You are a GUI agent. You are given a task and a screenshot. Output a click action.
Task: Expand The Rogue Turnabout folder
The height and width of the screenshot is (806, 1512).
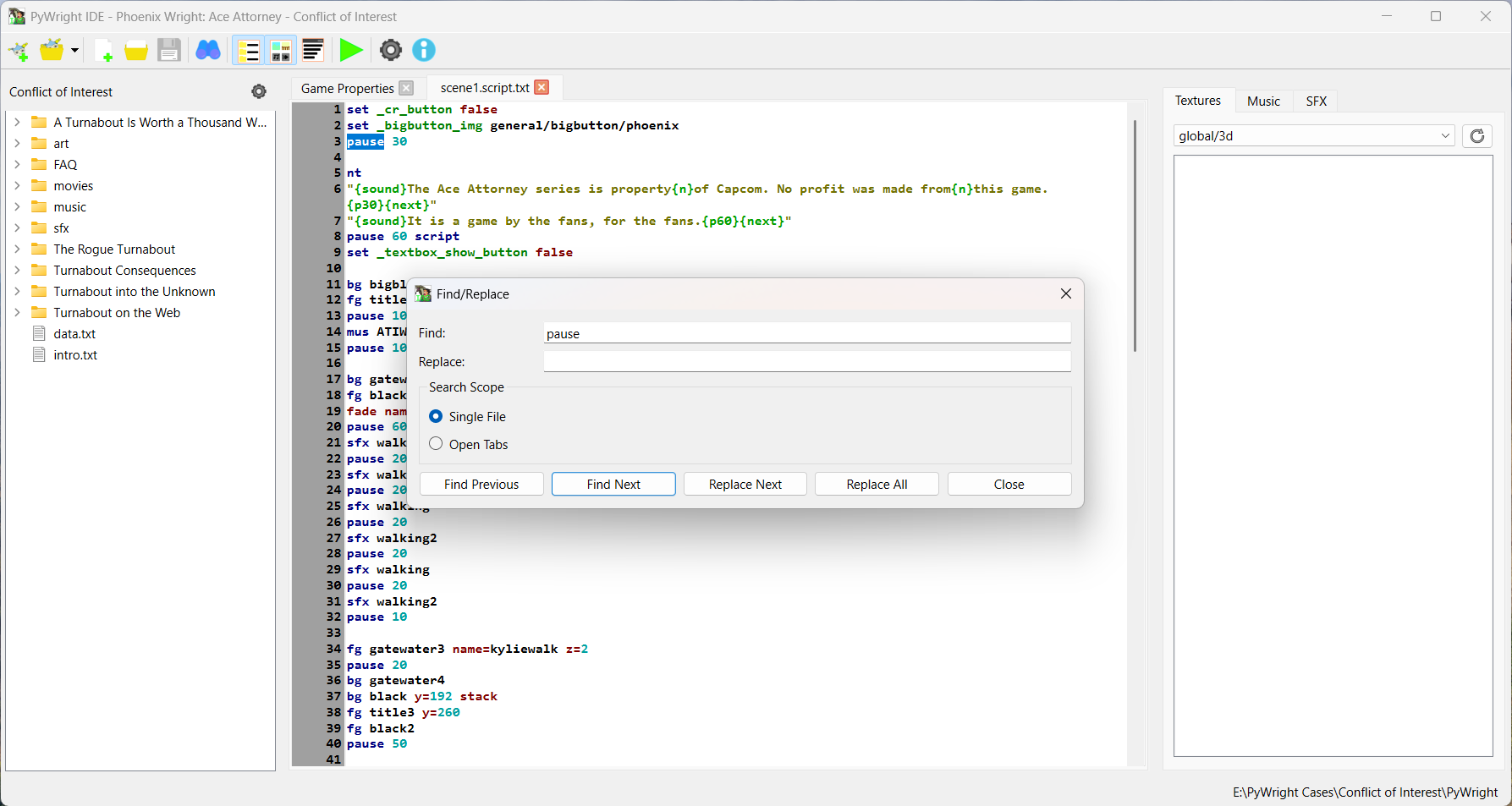[x=17, y=249]
